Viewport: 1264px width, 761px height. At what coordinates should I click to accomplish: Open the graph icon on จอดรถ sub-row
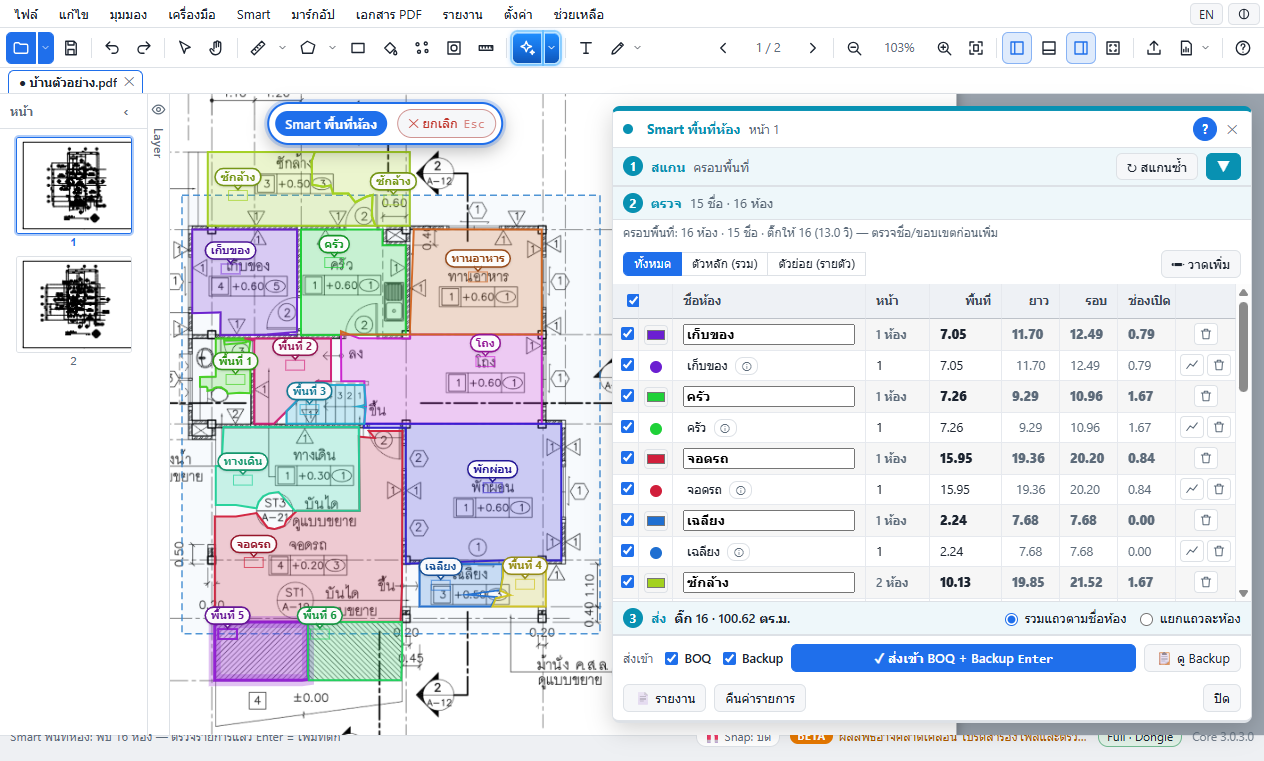pos(1192,489)
